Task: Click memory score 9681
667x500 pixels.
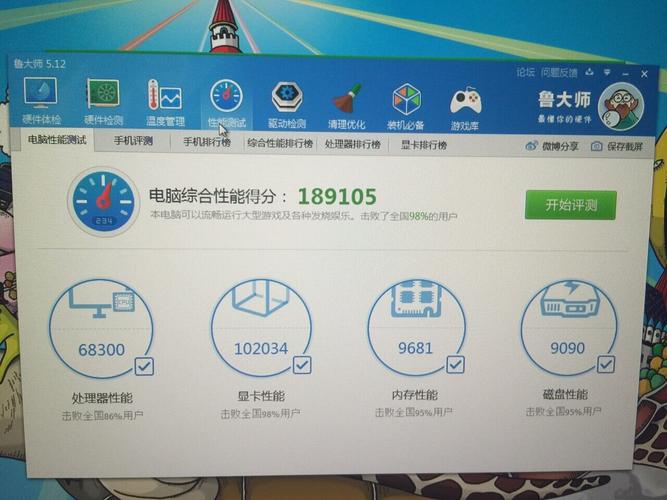Action: click(415, 348)
